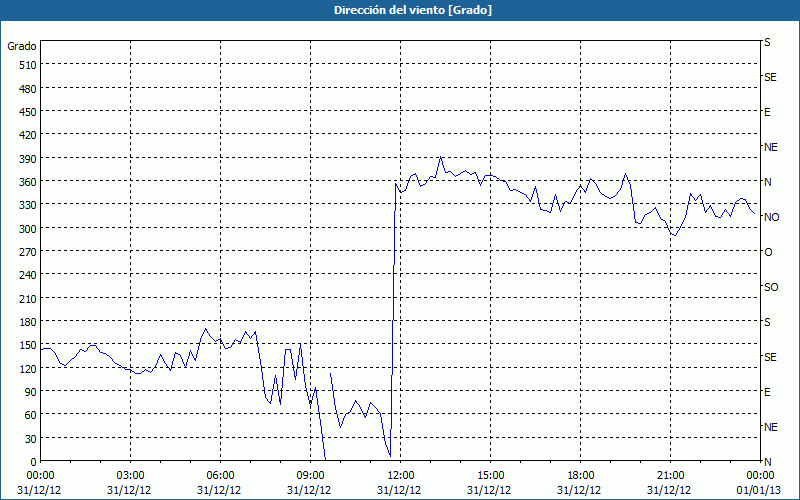Click the 'SO' compass direction label
Screen dimensions: 800x500
(771, 287)
